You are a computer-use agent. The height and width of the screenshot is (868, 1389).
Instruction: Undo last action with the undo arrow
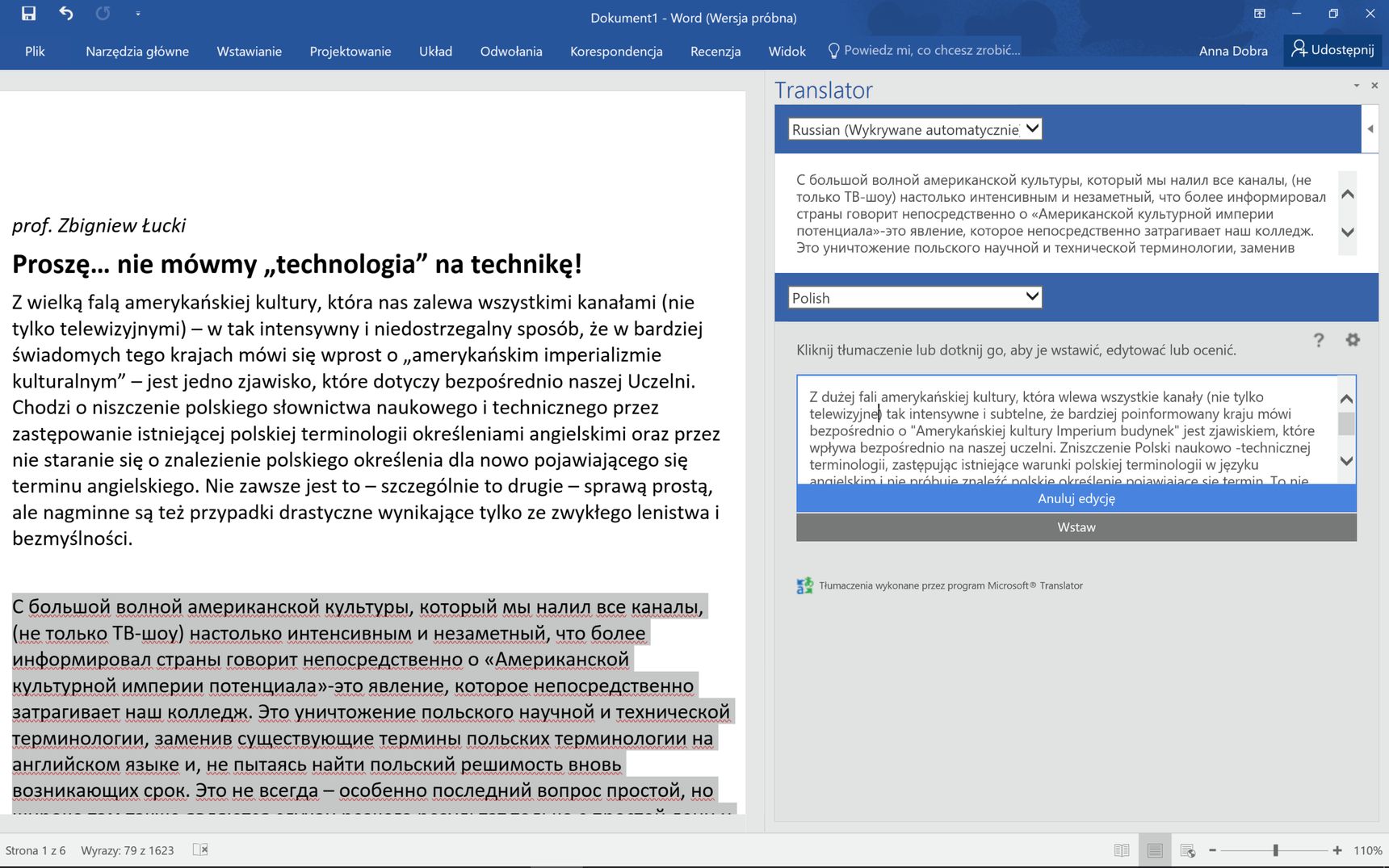(x=66, y=13)
